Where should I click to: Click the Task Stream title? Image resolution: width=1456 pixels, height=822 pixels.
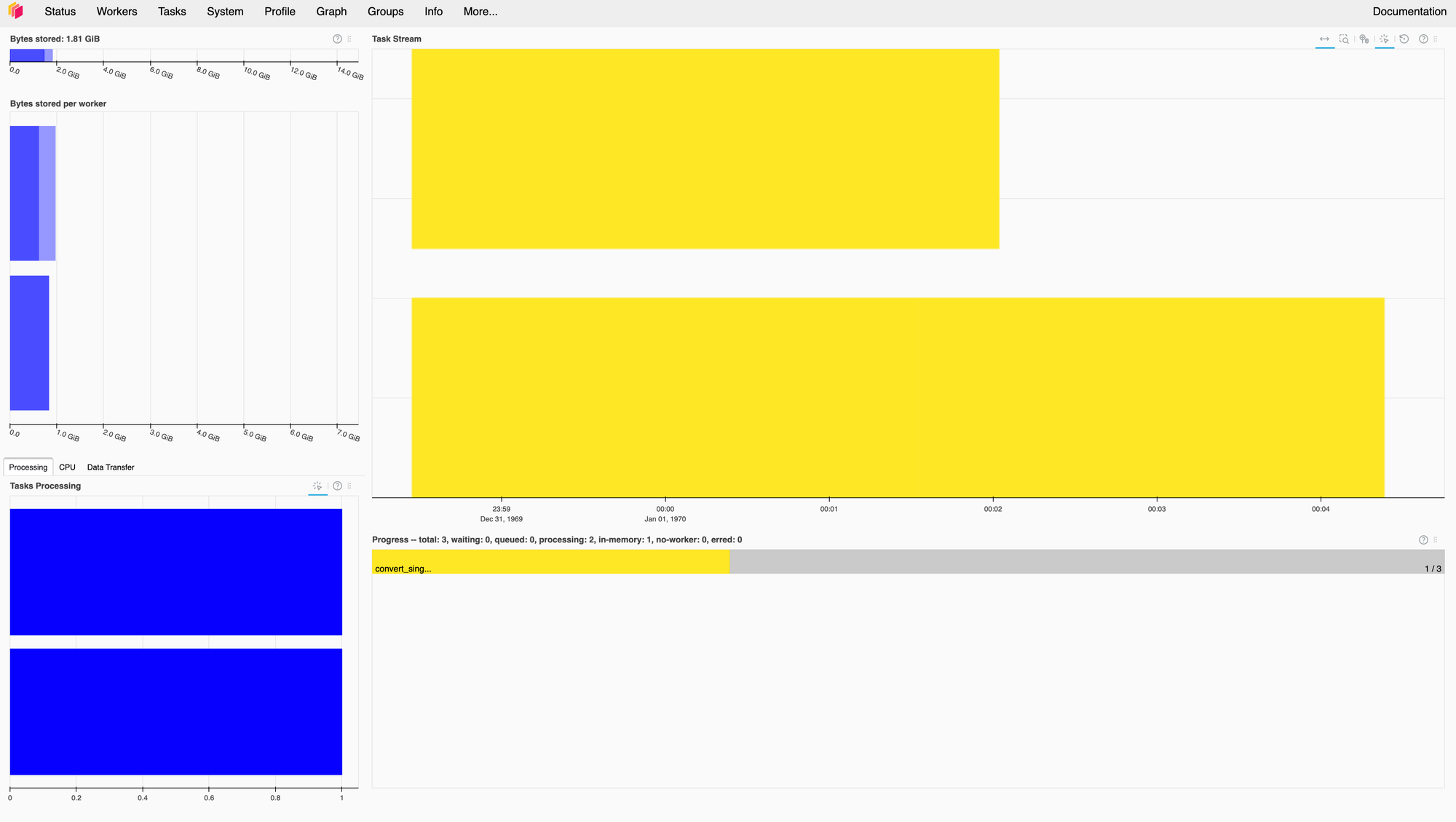pos(397,39)
